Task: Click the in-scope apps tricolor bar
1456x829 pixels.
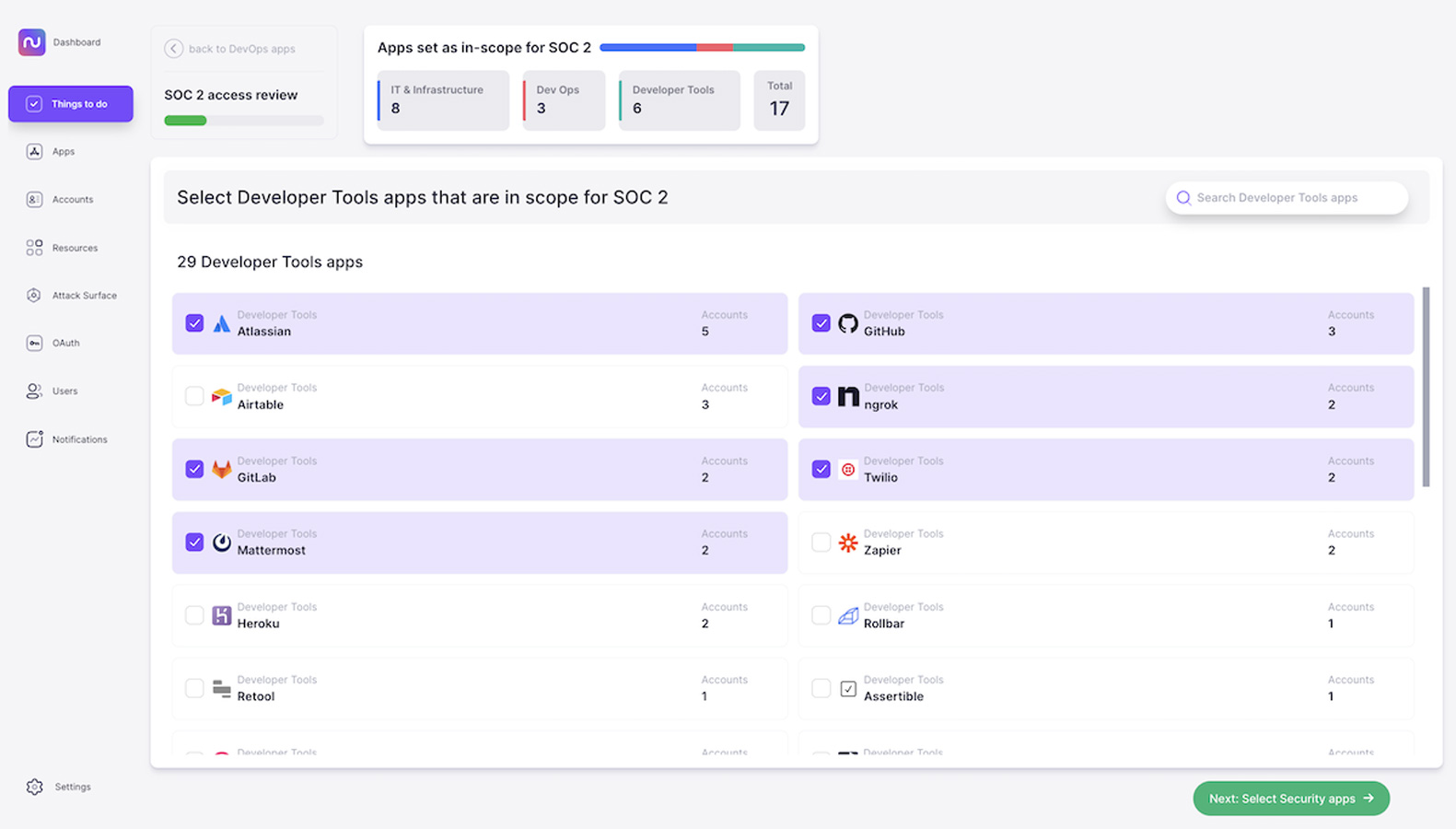Action: coord(703,47)
